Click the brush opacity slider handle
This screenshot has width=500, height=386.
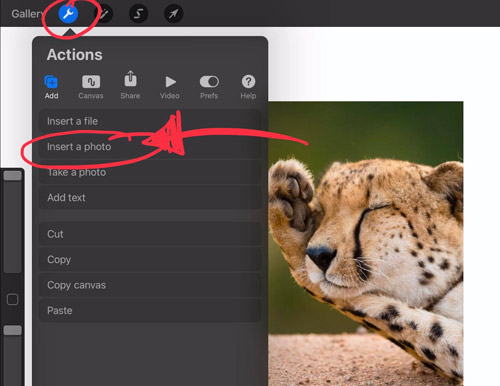tap(13, 330)
